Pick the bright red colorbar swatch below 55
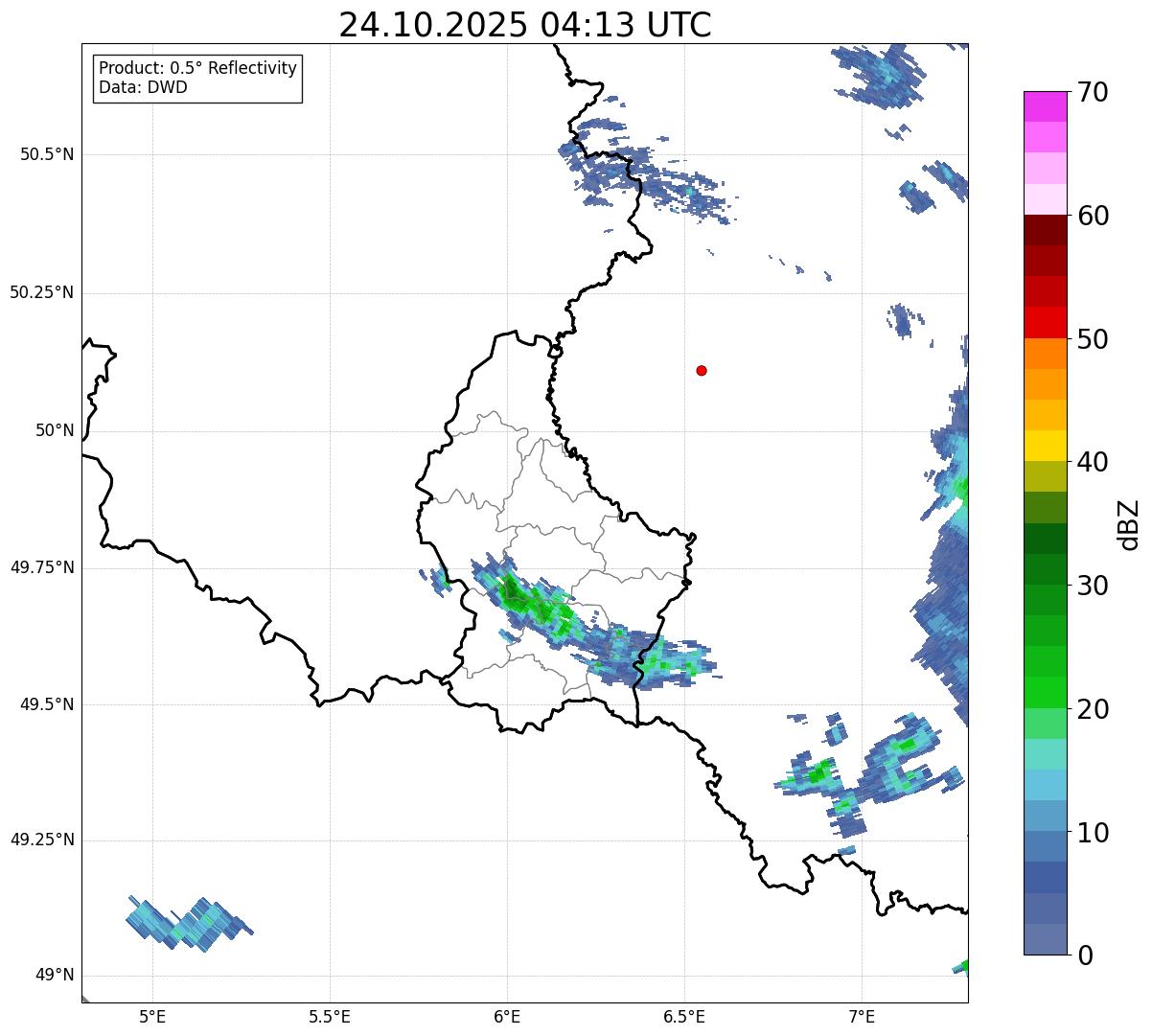 [x=1045, y=322]
